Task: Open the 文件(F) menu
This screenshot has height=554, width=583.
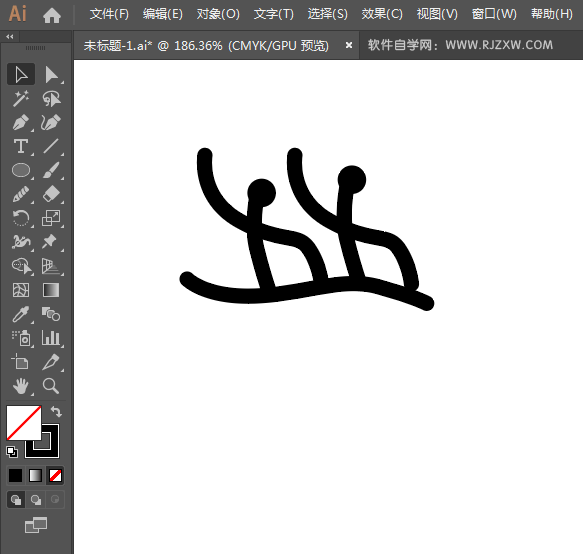Action: (x=109, y=14)
